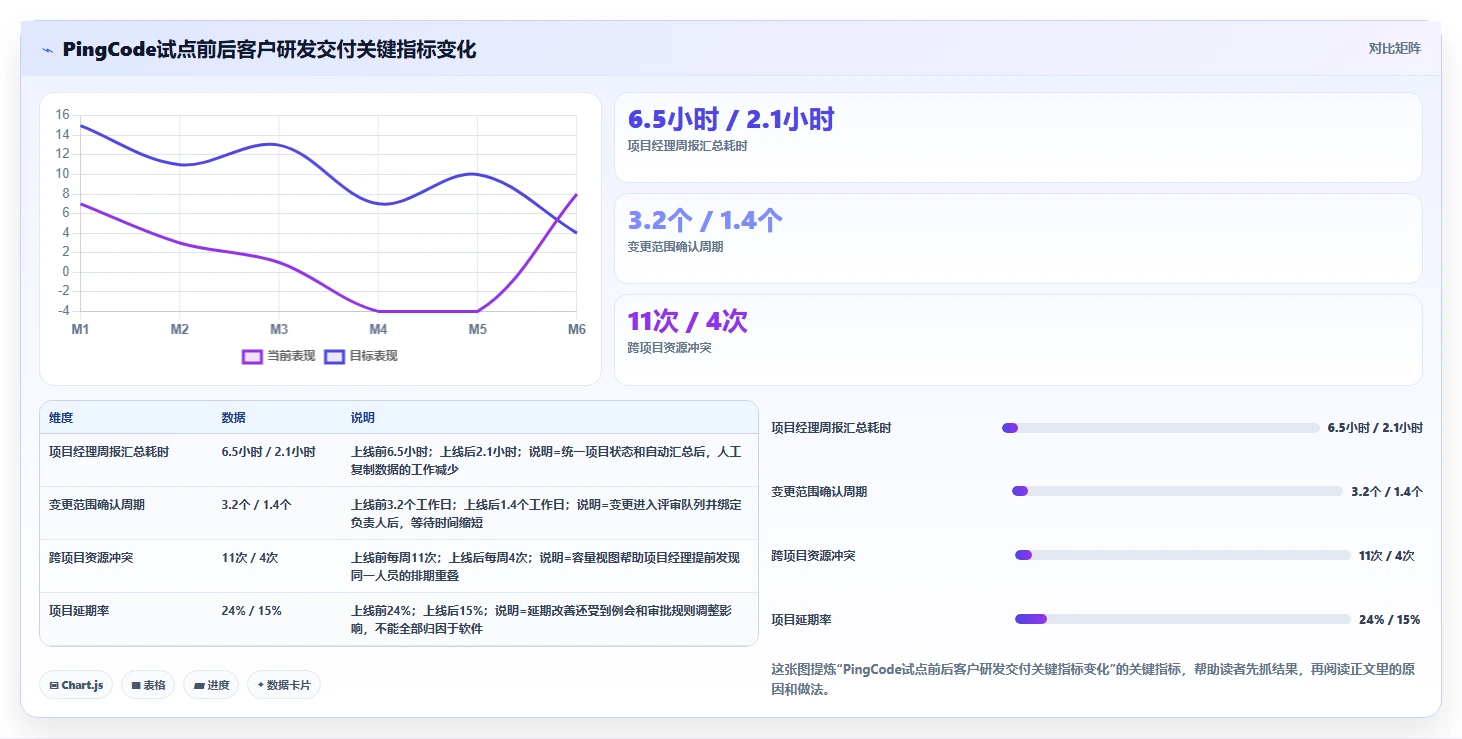Select the 跨项目资源冲突 label beside its progress bar

click(813, 556)
